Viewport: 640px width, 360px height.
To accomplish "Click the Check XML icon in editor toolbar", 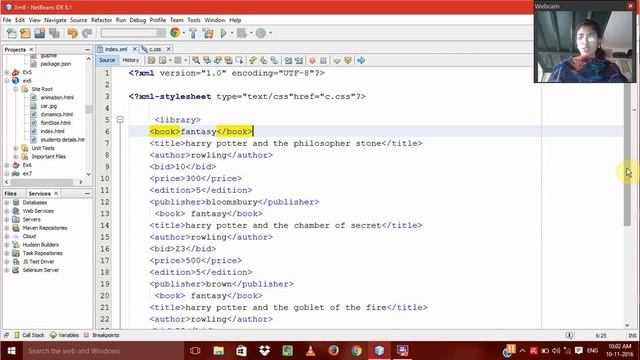I will 337,60.
